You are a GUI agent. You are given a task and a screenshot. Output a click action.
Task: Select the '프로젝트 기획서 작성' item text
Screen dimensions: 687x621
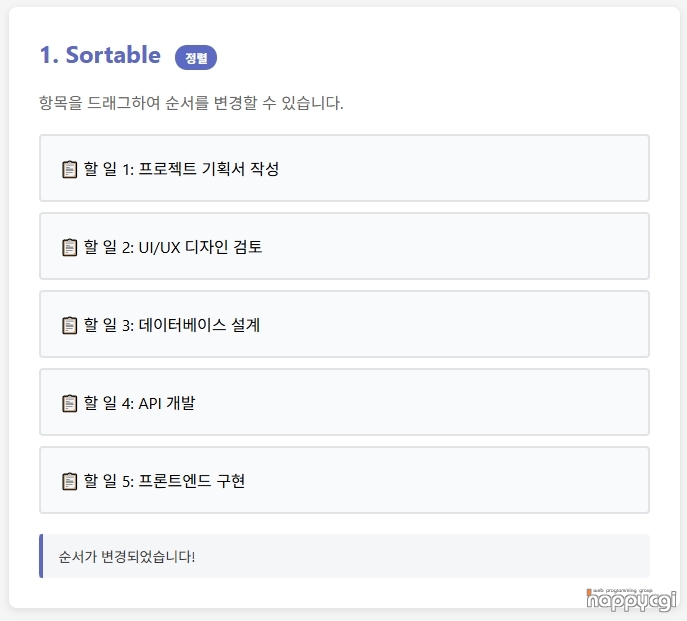coord(208,169)
